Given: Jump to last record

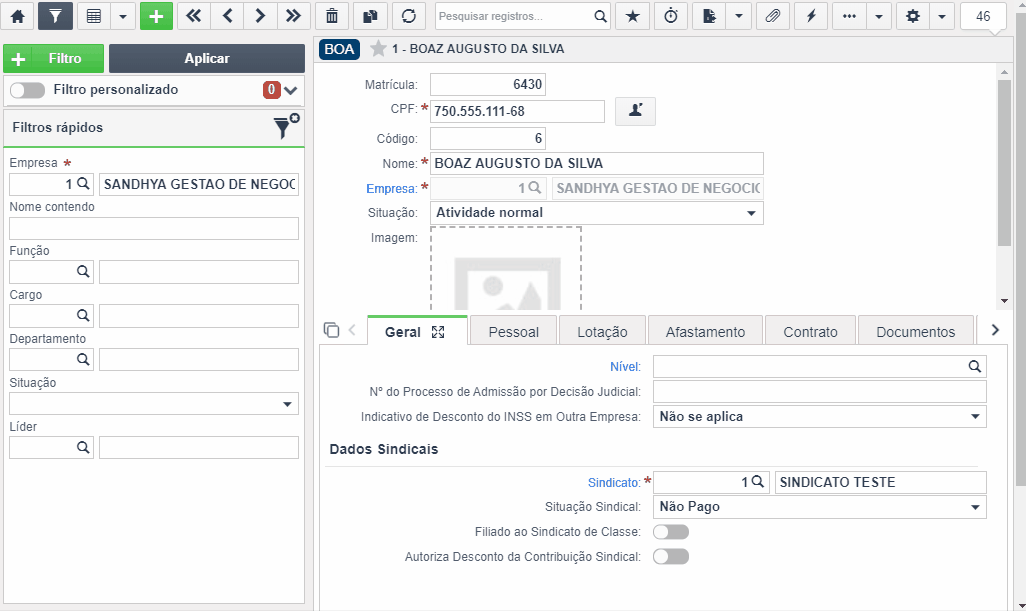Looking at the screenshot, I should coord(293,16).
